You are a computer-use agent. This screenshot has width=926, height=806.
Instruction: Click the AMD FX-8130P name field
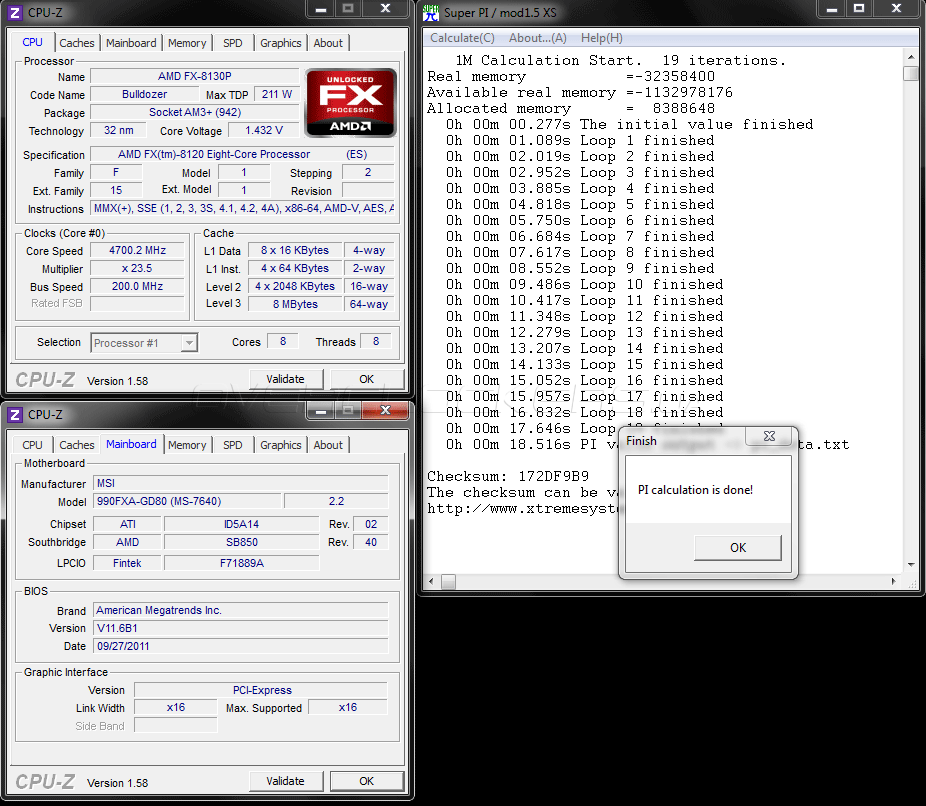click(195, 76)
